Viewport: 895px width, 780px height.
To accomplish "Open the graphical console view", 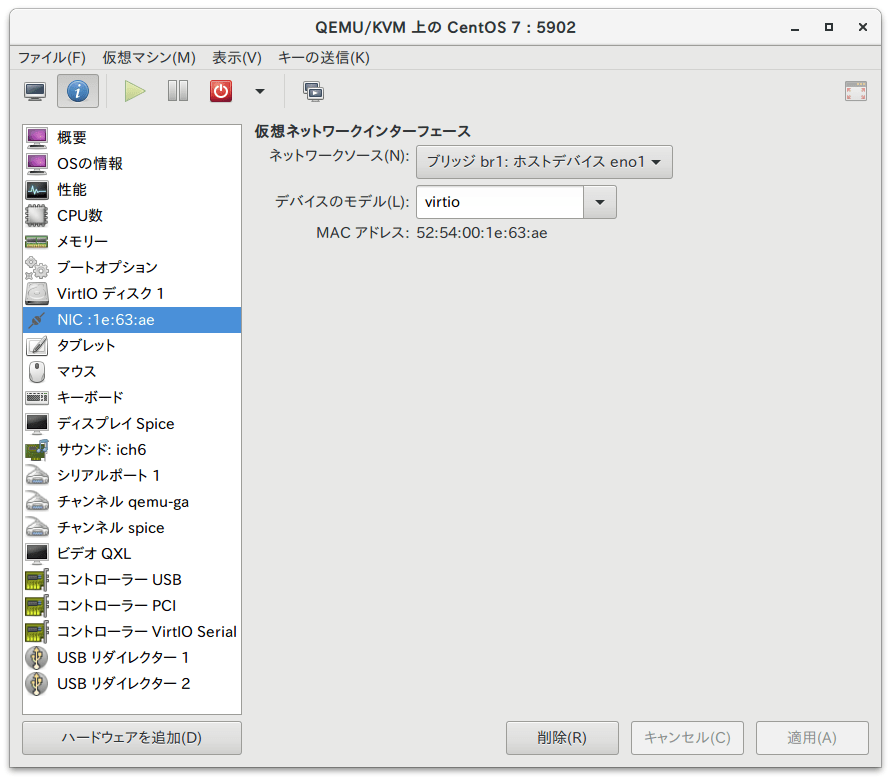I will click(34, 90).
